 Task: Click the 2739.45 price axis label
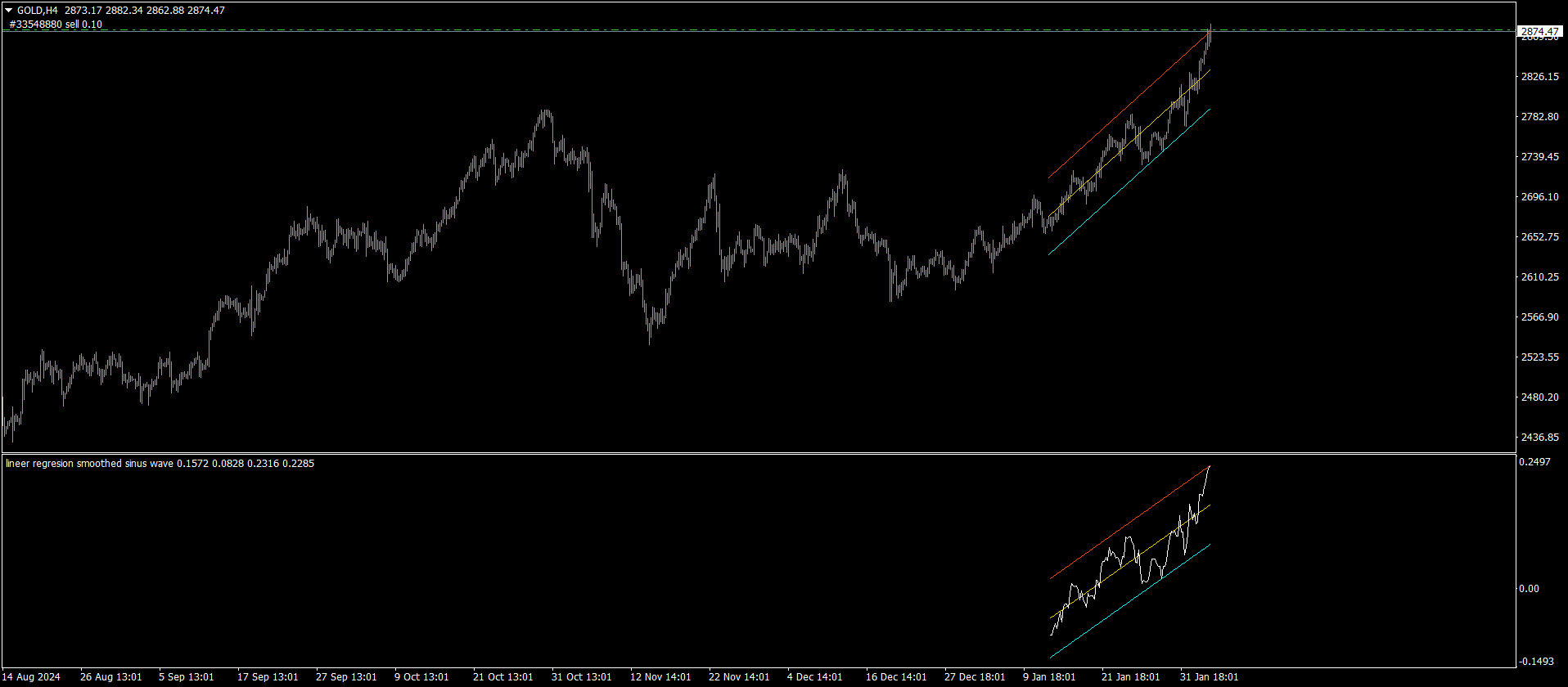[1539, 157]
